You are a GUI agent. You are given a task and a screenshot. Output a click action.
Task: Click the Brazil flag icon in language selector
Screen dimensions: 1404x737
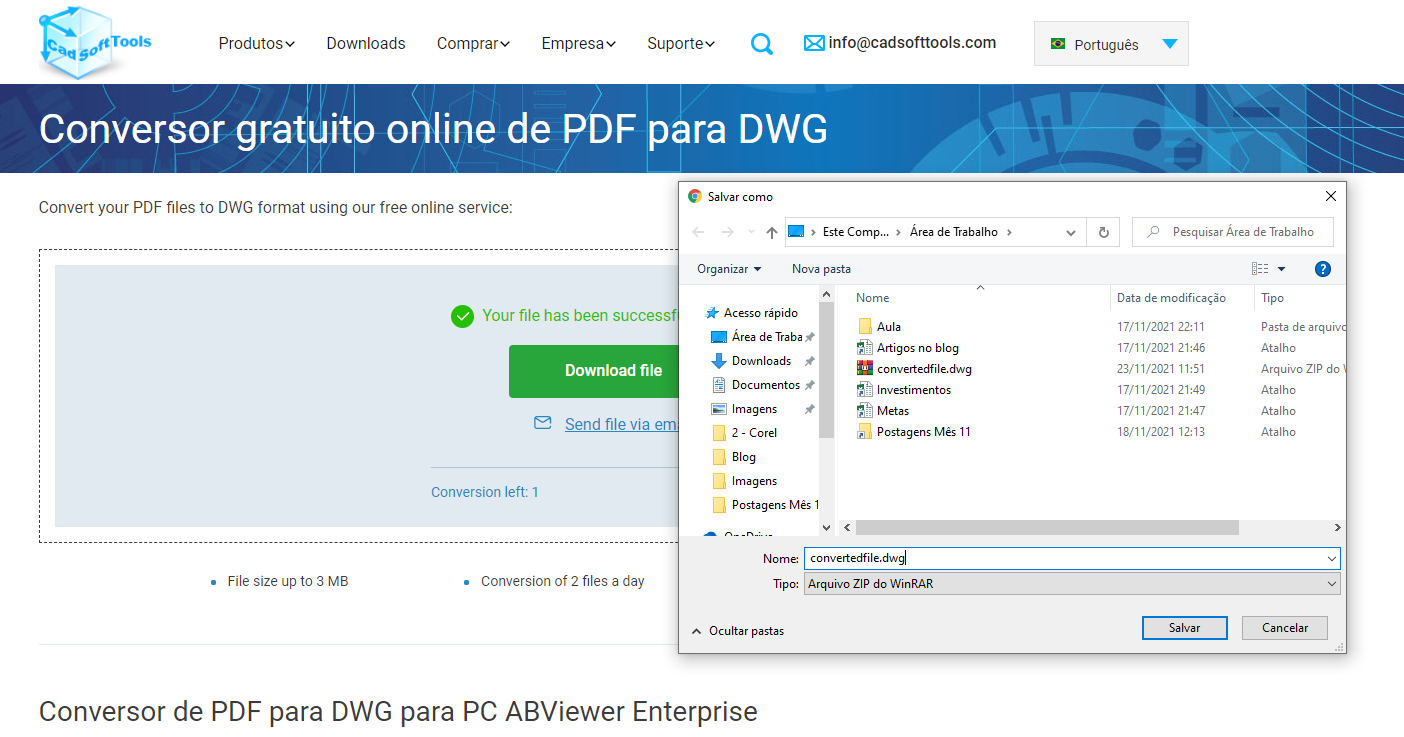[1057, 44]
